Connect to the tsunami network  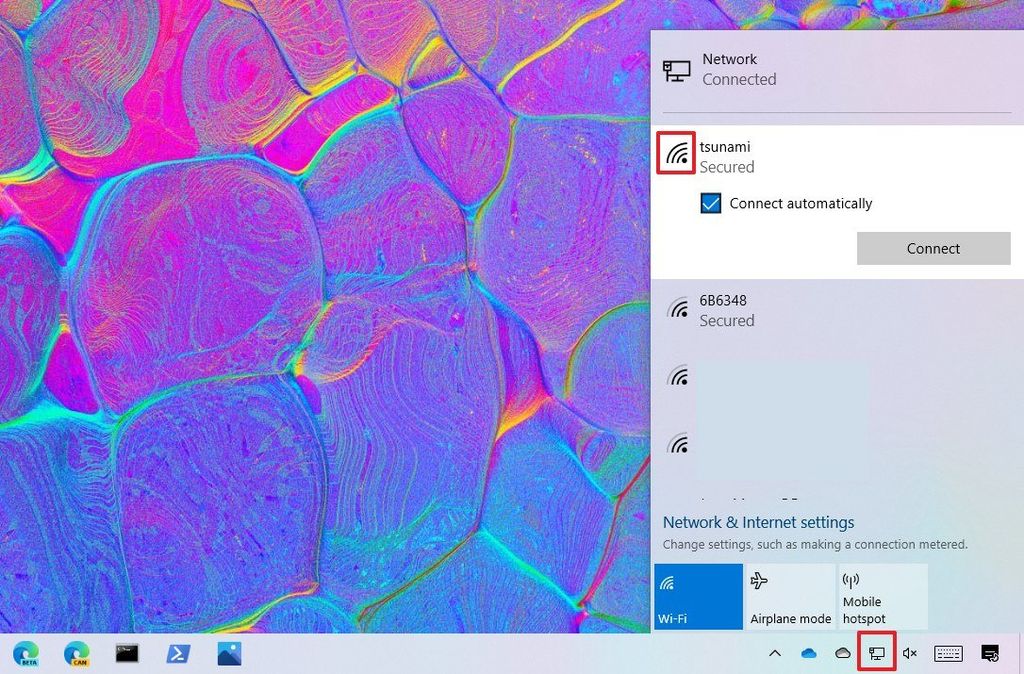(932, 248)
